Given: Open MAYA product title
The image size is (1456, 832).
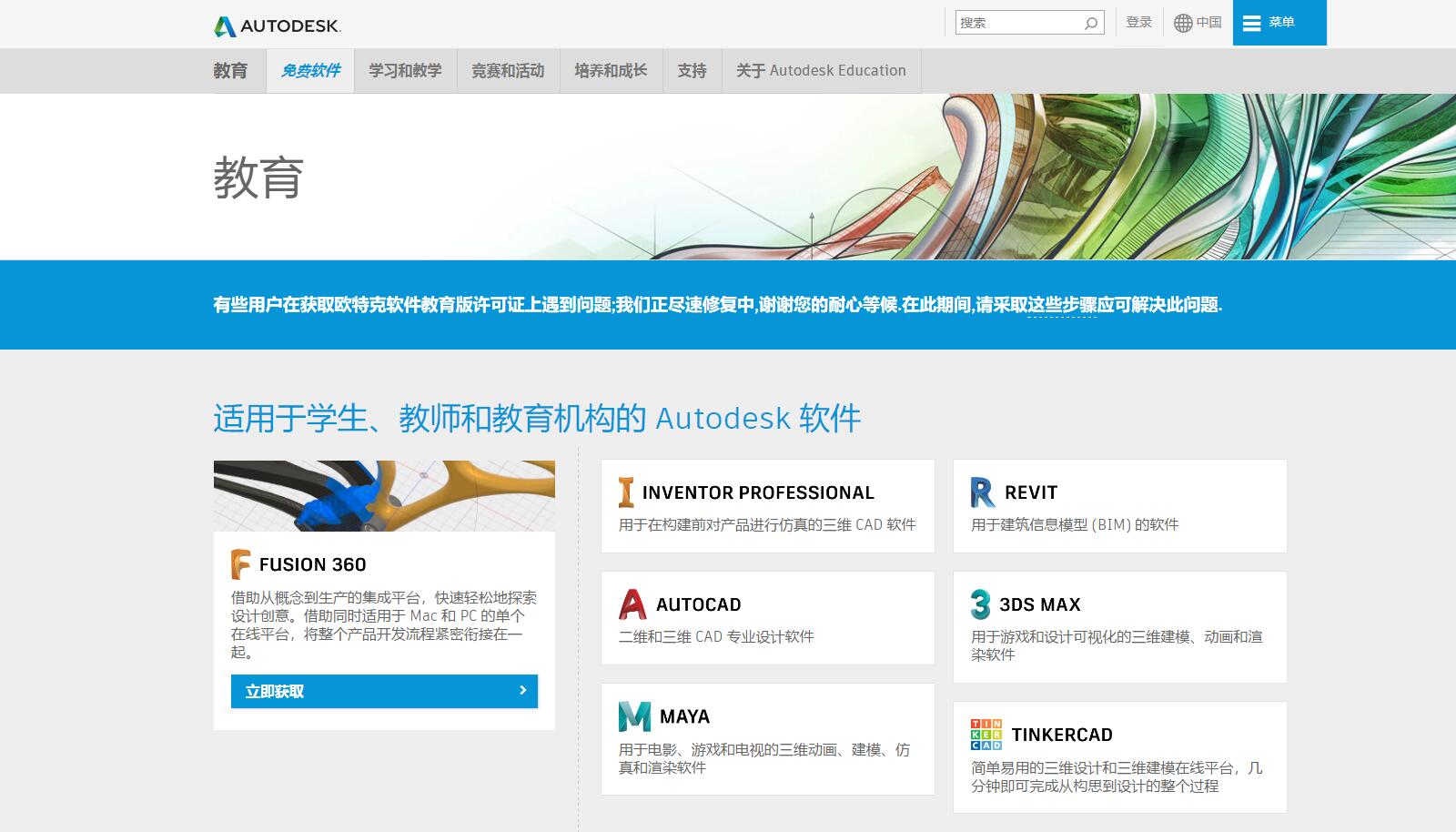Looking at the screenshot, I should click(684, 716).
